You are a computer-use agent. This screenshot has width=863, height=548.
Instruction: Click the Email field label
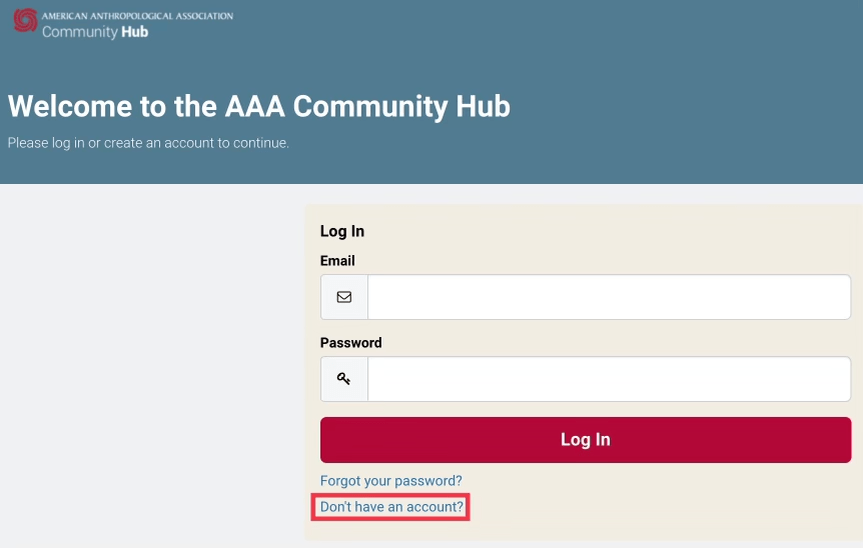click(x=337, y=261)
